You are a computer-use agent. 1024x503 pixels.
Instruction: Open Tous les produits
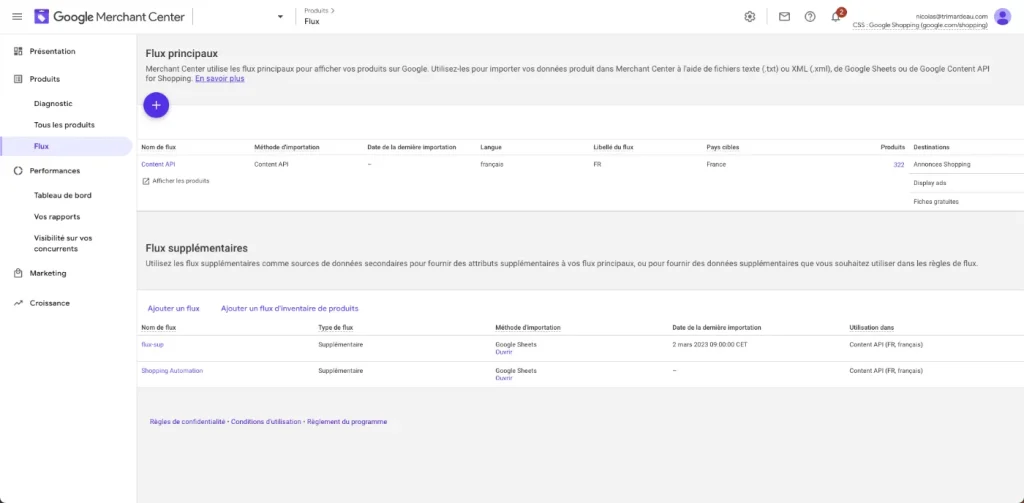click(64, 125)
